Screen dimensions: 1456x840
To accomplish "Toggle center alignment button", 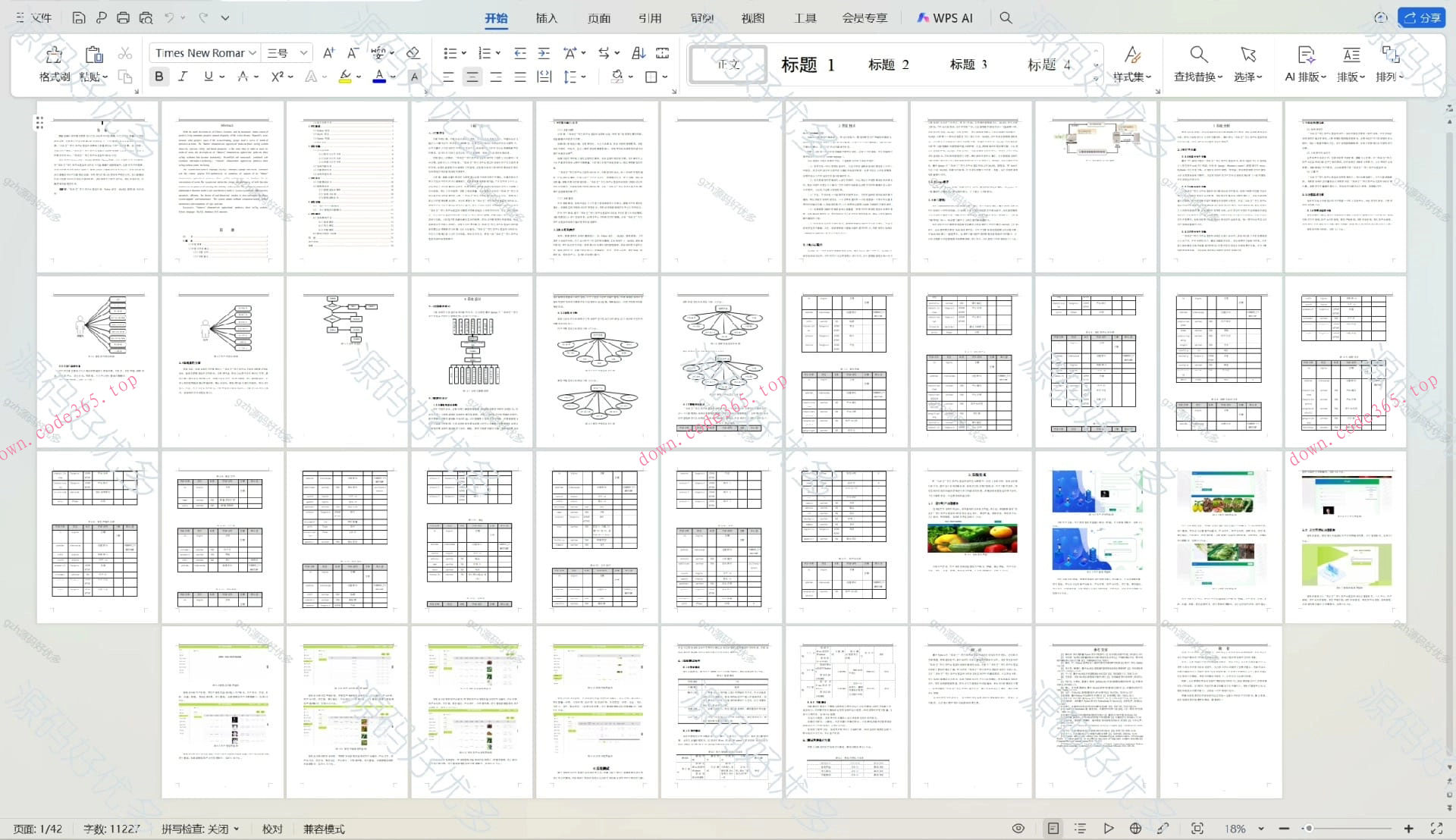I will (x=472, y=77).
